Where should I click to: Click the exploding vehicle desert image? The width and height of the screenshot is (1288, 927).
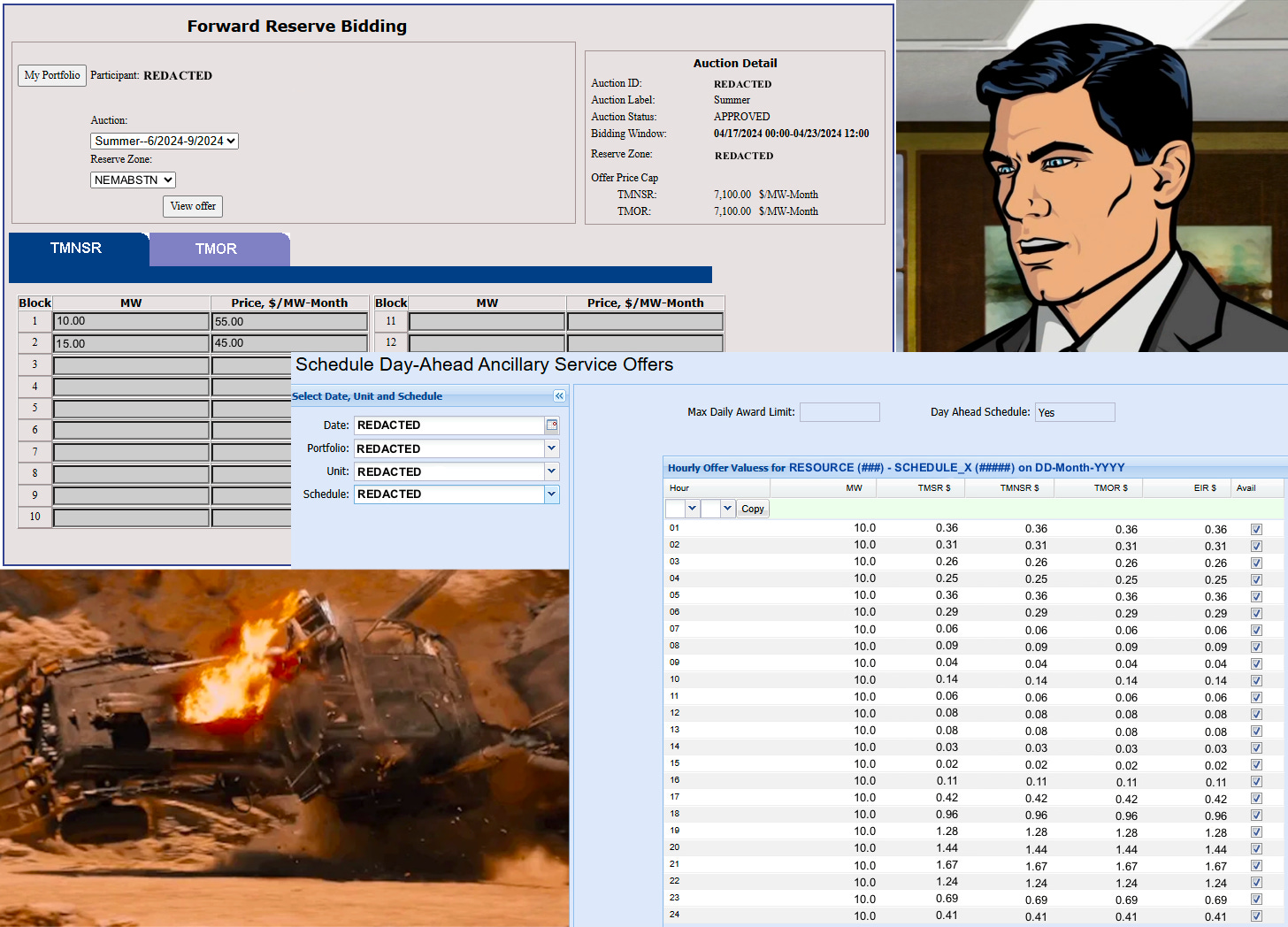tap(284, 748)
